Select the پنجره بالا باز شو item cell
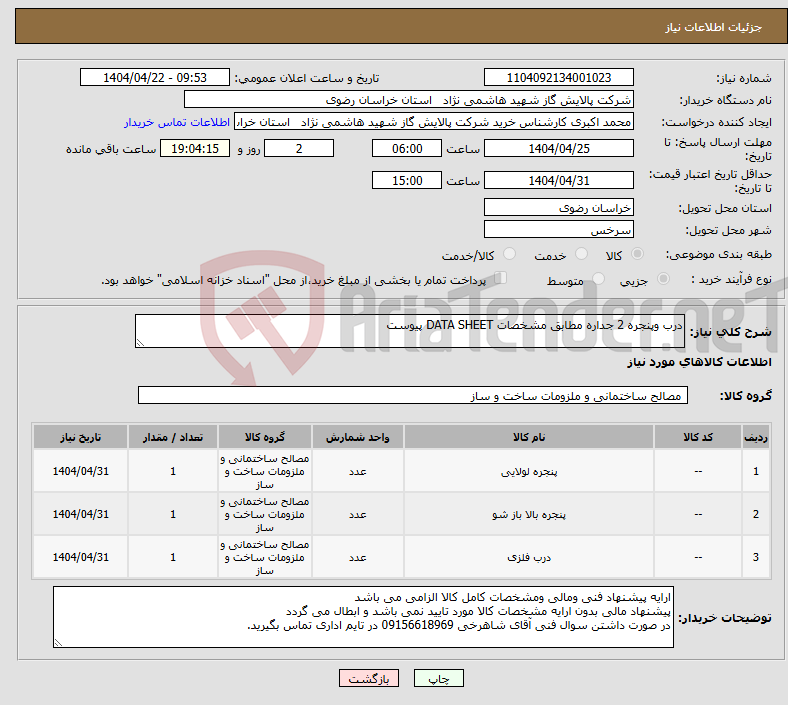 [529, 514]
